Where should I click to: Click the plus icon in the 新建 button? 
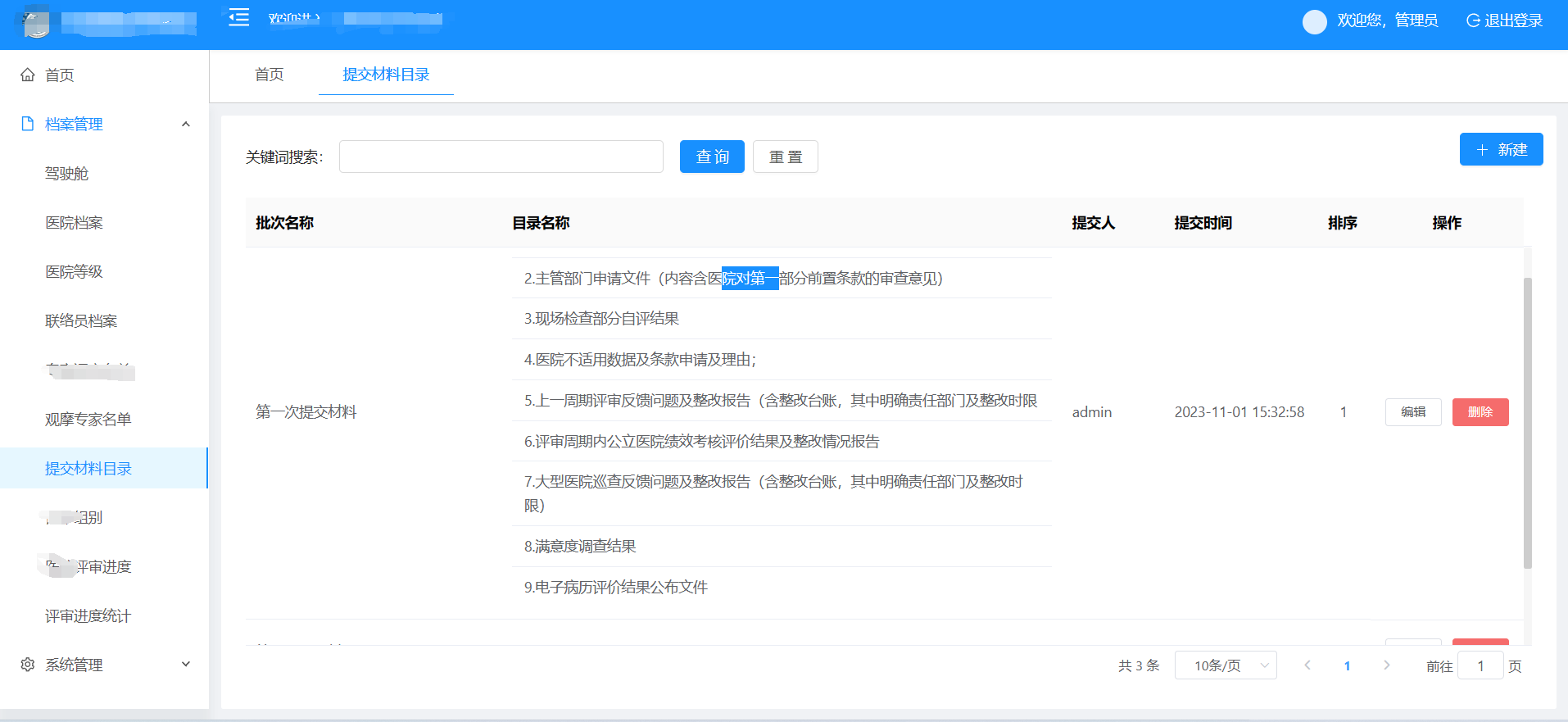(x=1482, y=150)
